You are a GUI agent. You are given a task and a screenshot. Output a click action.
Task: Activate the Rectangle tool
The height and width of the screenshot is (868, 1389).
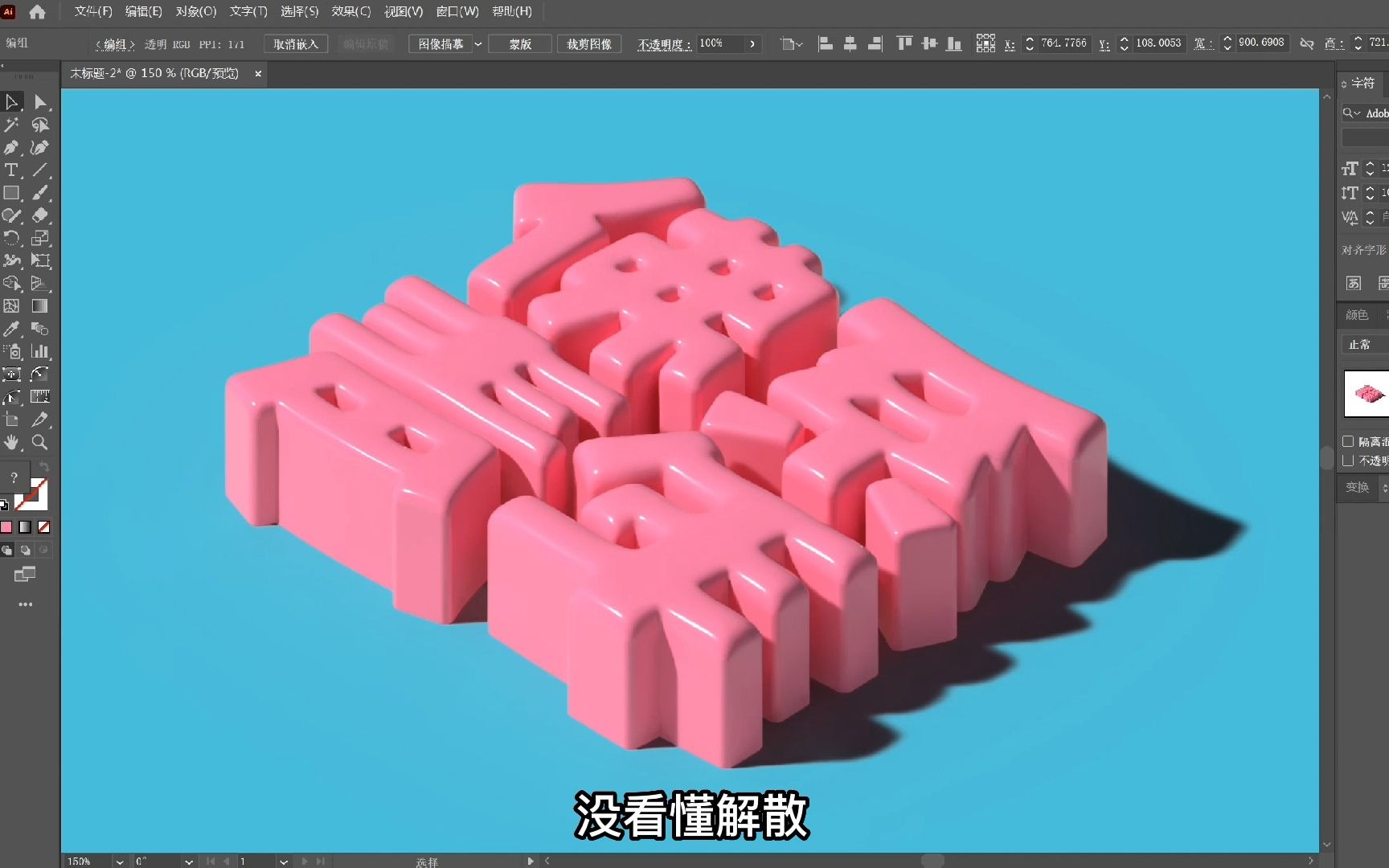click(11, 193)
